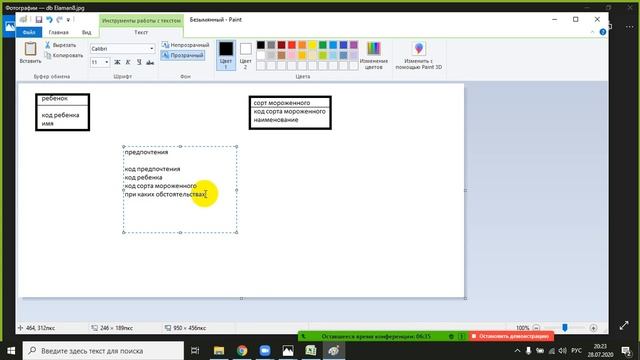Open Google Chrome from taskbar
Viewport: 640px width, 360px height.
tap(242, 351)
